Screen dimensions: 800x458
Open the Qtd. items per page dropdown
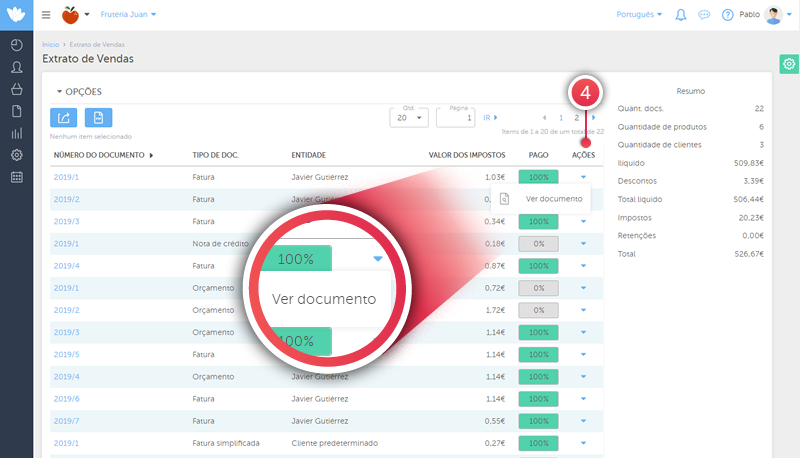click(408, 118)
